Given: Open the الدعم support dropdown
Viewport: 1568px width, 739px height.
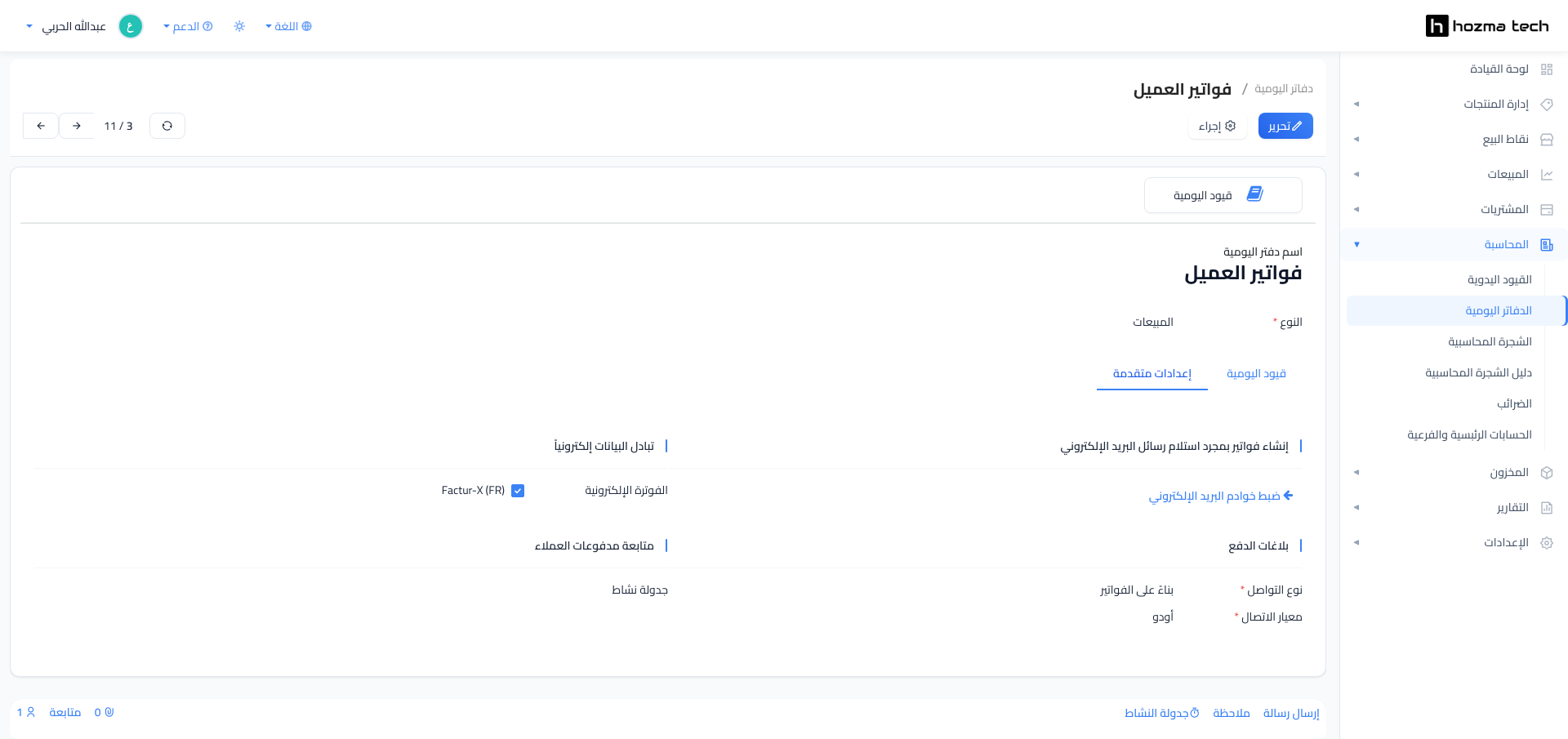Looking at the screenshot, I should pos(188,26).
